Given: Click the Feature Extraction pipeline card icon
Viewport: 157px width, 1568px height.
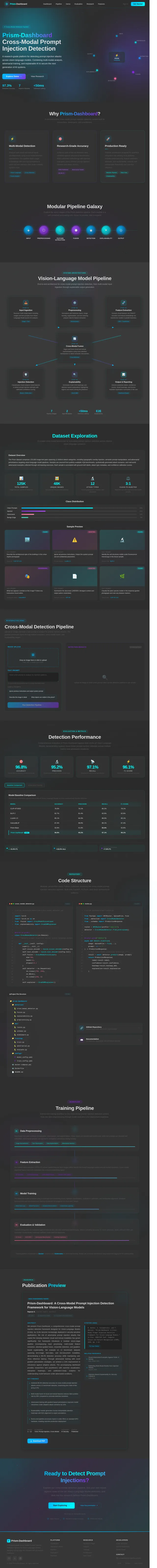Looking at the screenshot, I should 123,302.
